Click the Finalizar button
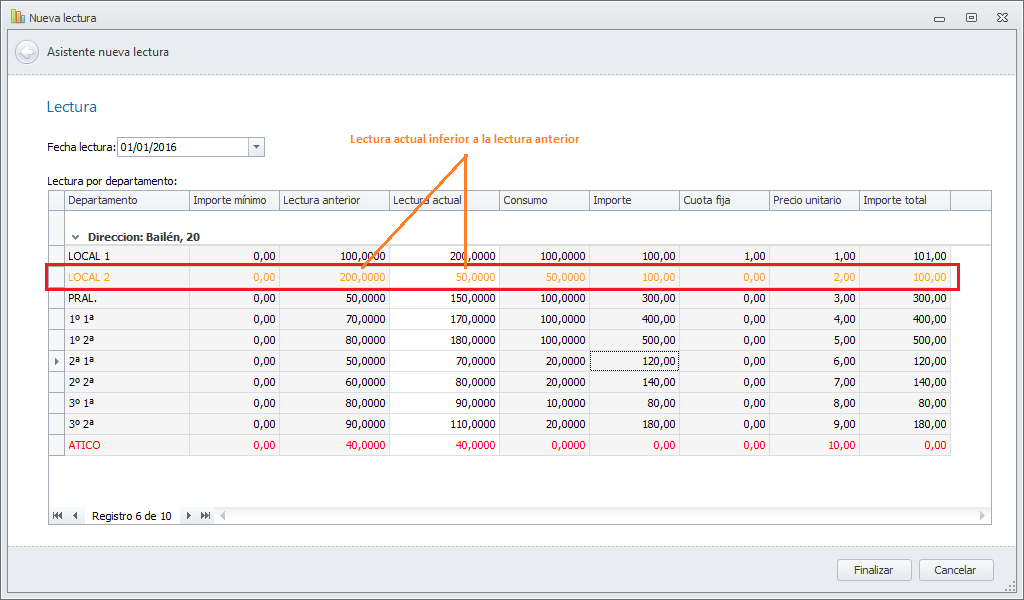This screenshot has height=600, width=1024. click(873, 570)
